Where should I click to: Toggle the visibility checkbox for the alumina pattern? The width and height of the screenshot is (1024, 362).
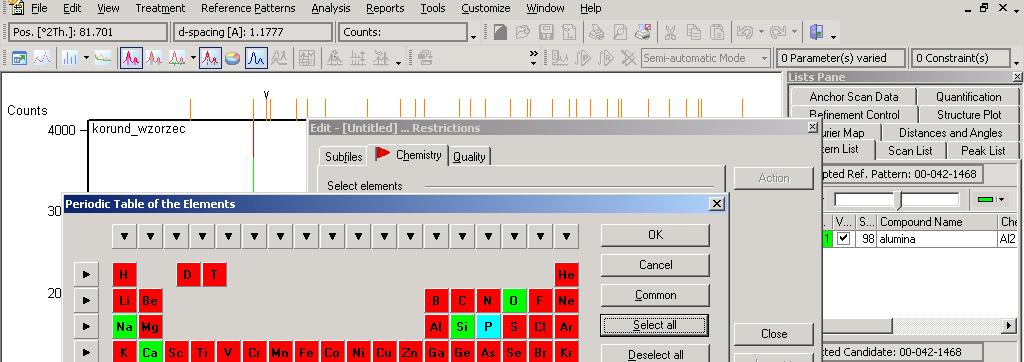coord(844,239)
